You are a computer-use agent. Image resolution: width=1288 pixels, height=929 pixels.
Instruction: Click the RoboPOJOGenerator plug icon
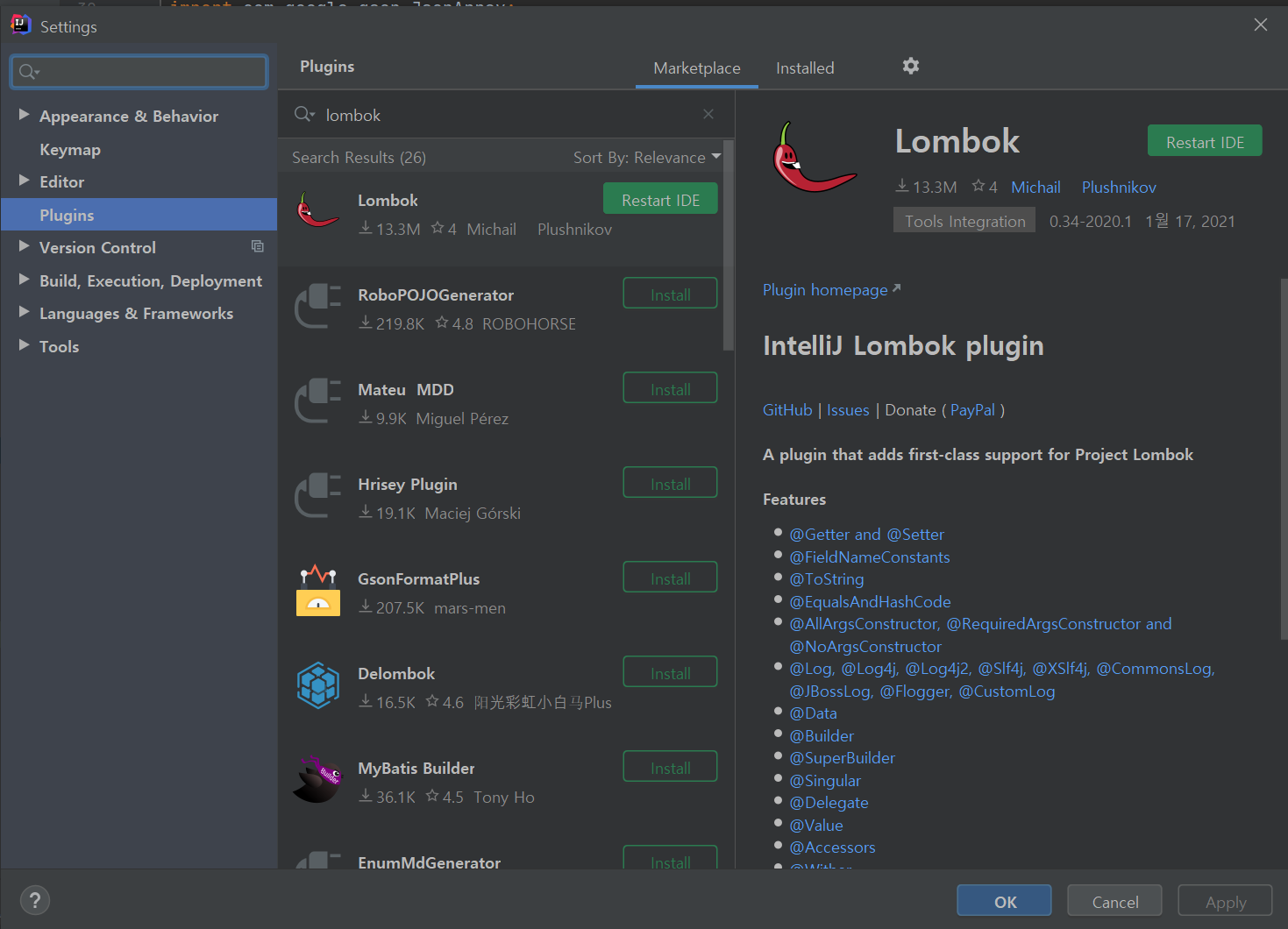[x=317, y=305]
